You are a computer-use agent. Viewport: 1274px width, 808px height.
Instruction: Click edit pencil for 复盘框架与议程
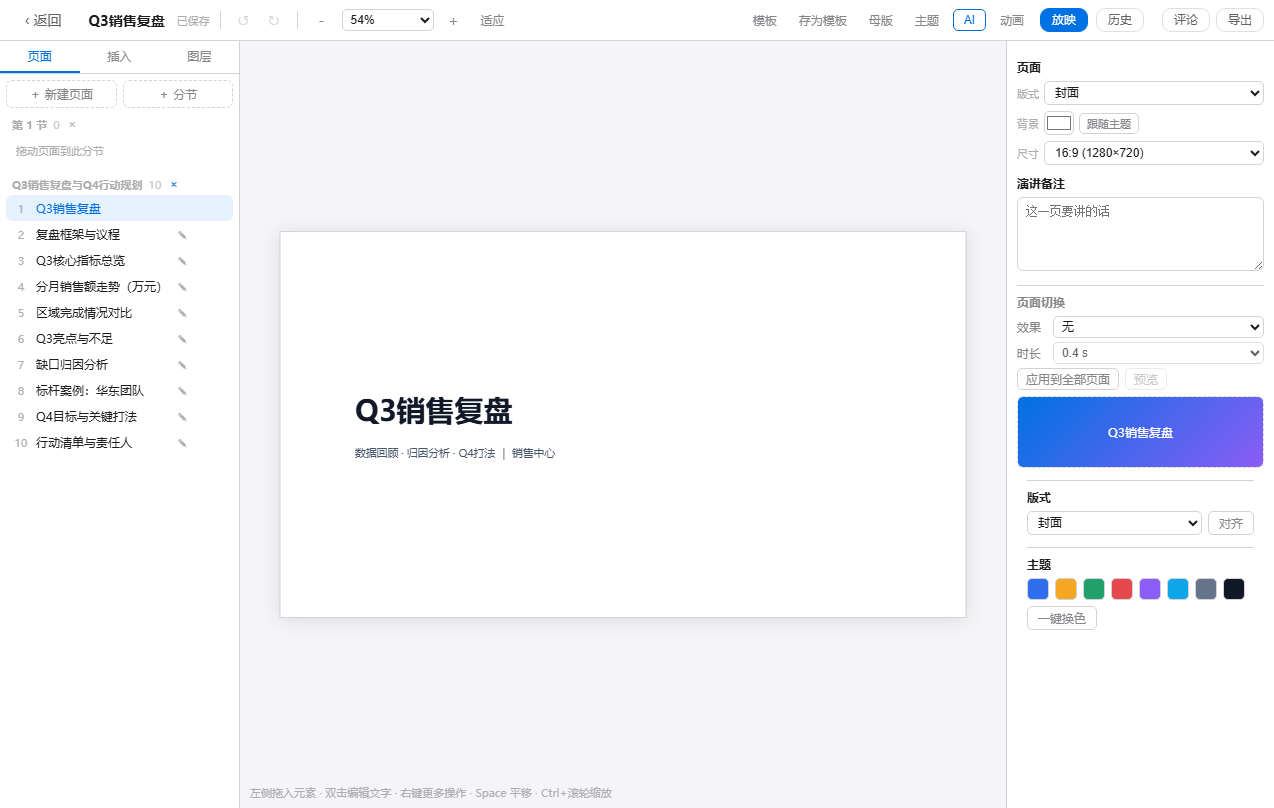click(182, 235)
